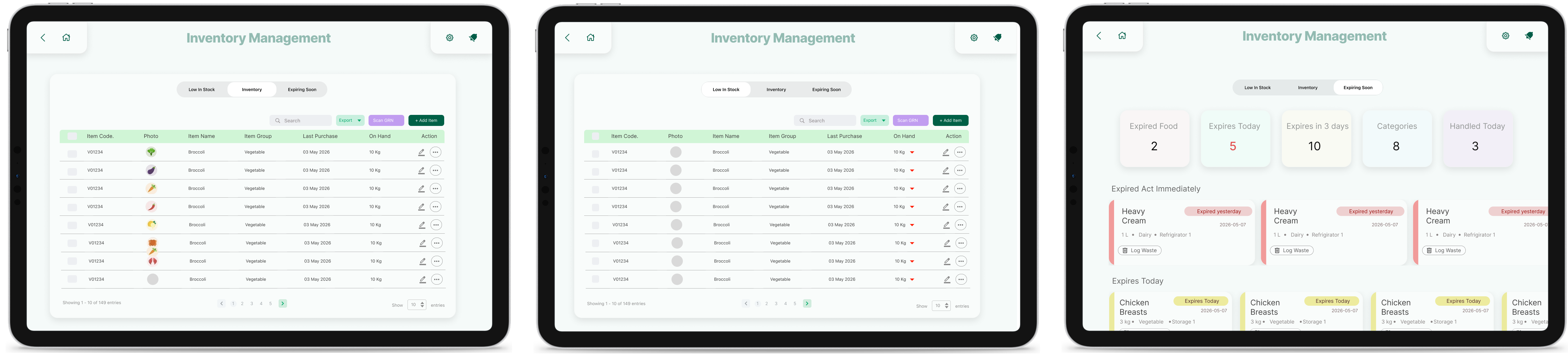This screenshot has width=1568, height=357.
Task: Open Low In Stock tab on the right tablet
Action: [1258, 88]
